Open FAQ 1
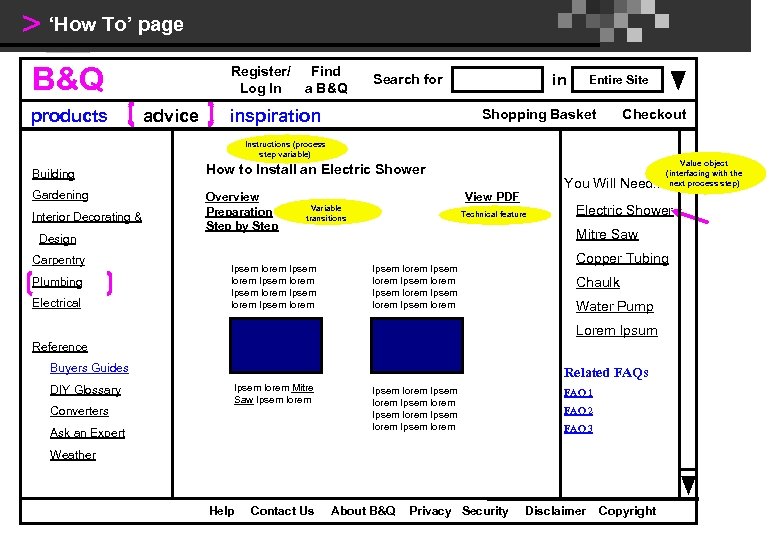The width and height of the screenshot is (780, 540). click(x=578, y=393)
